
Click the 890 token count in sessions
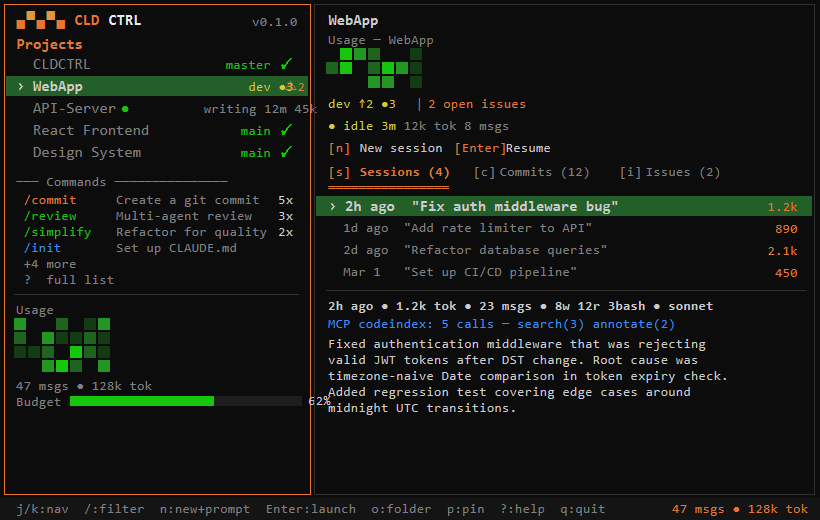[x=786, y=229]
